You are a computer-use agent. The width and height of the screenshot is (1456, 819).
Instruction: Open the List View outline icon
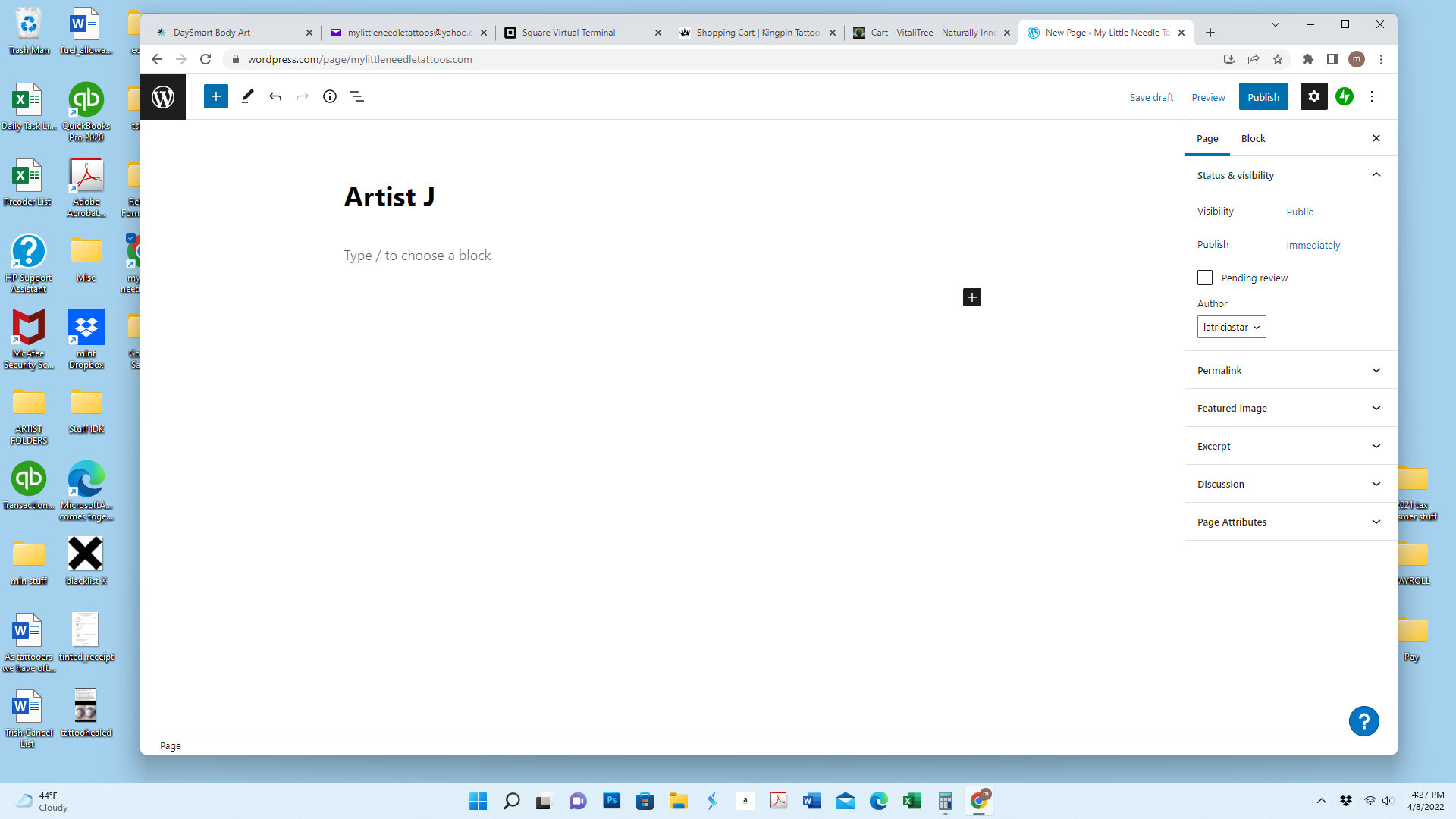click(x=357, y=96)
